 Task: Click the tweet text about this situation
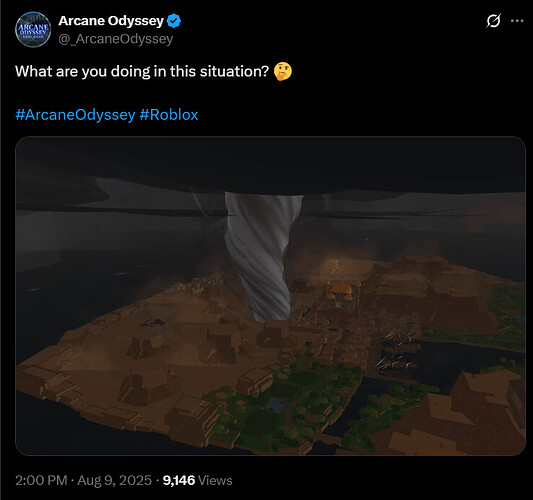(142, 71)
